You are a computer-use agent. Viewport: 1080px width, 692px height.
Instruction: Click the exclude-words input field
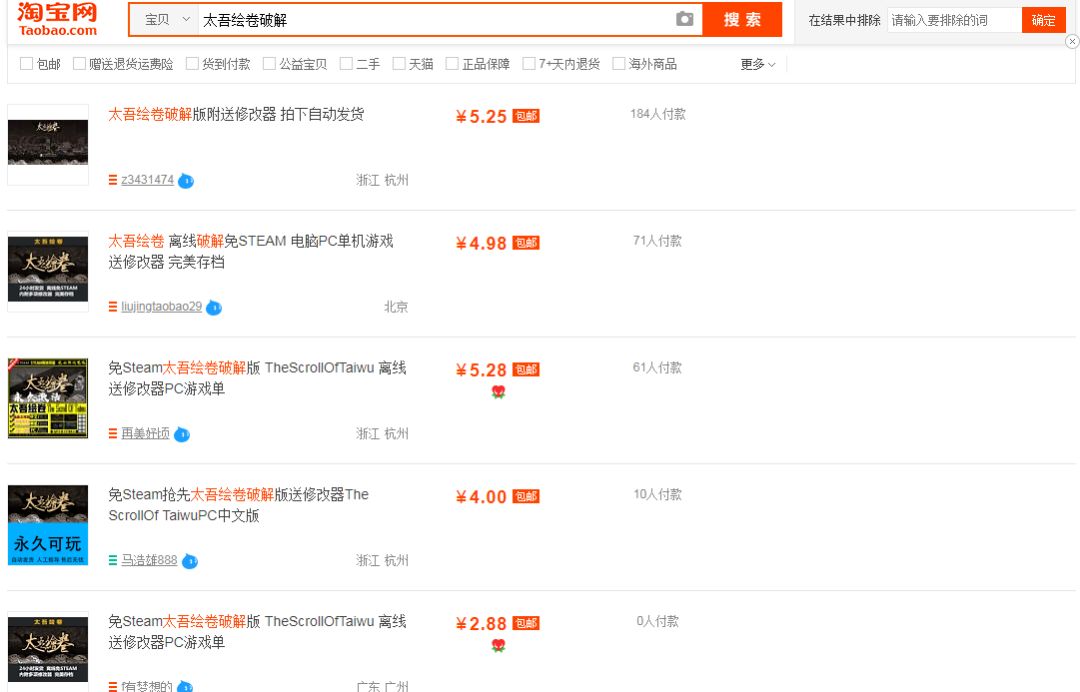pos(954,20)
